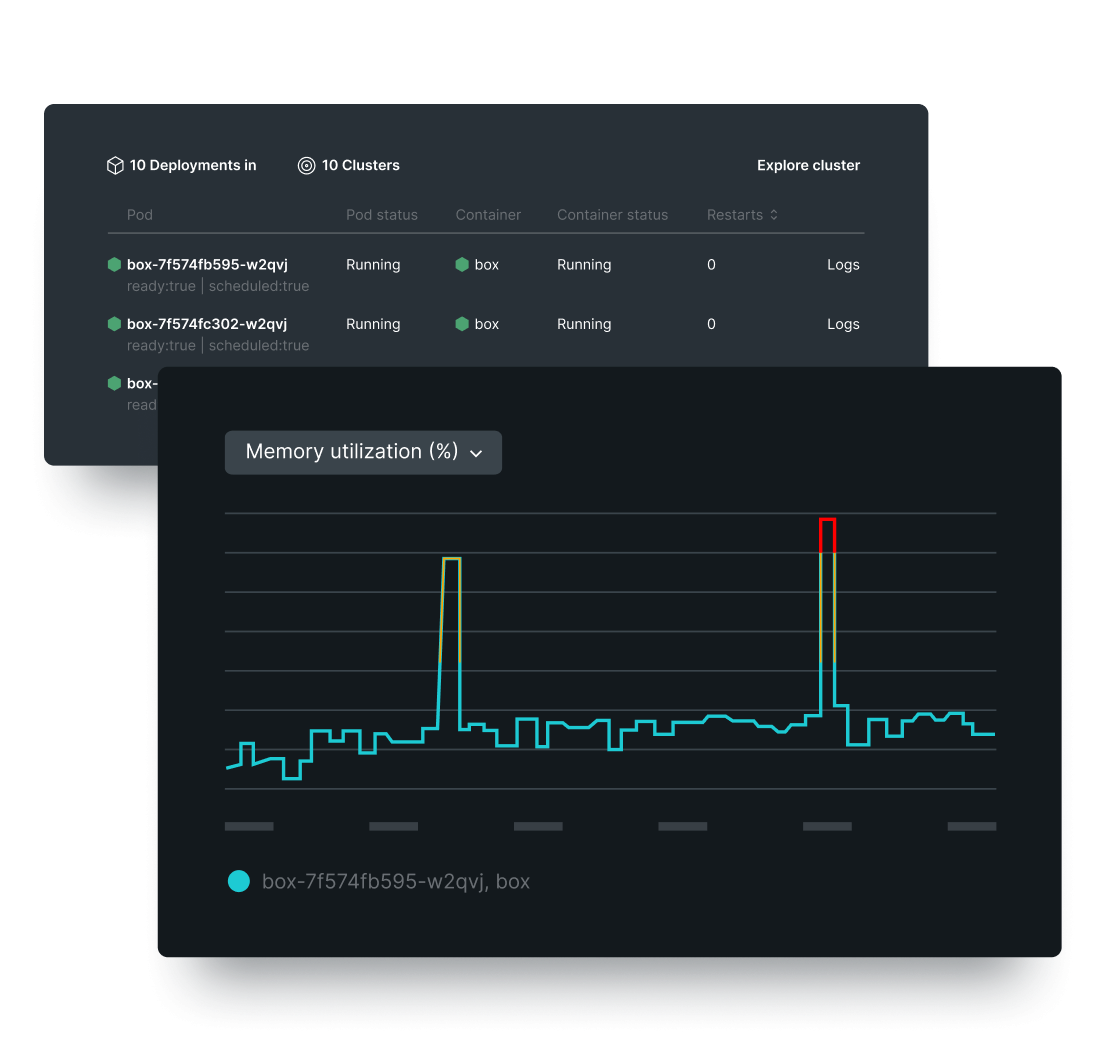
Task: Click Container status Running for box-7f574fb595-w2qvj
Action: click(x=584, y=265)
